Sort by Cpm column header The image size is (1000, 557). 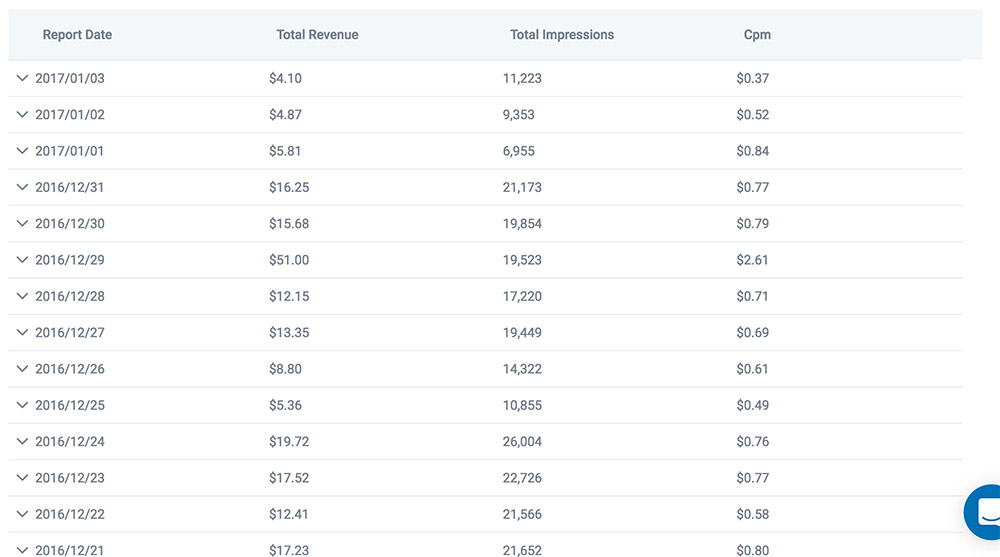point(757,35)
